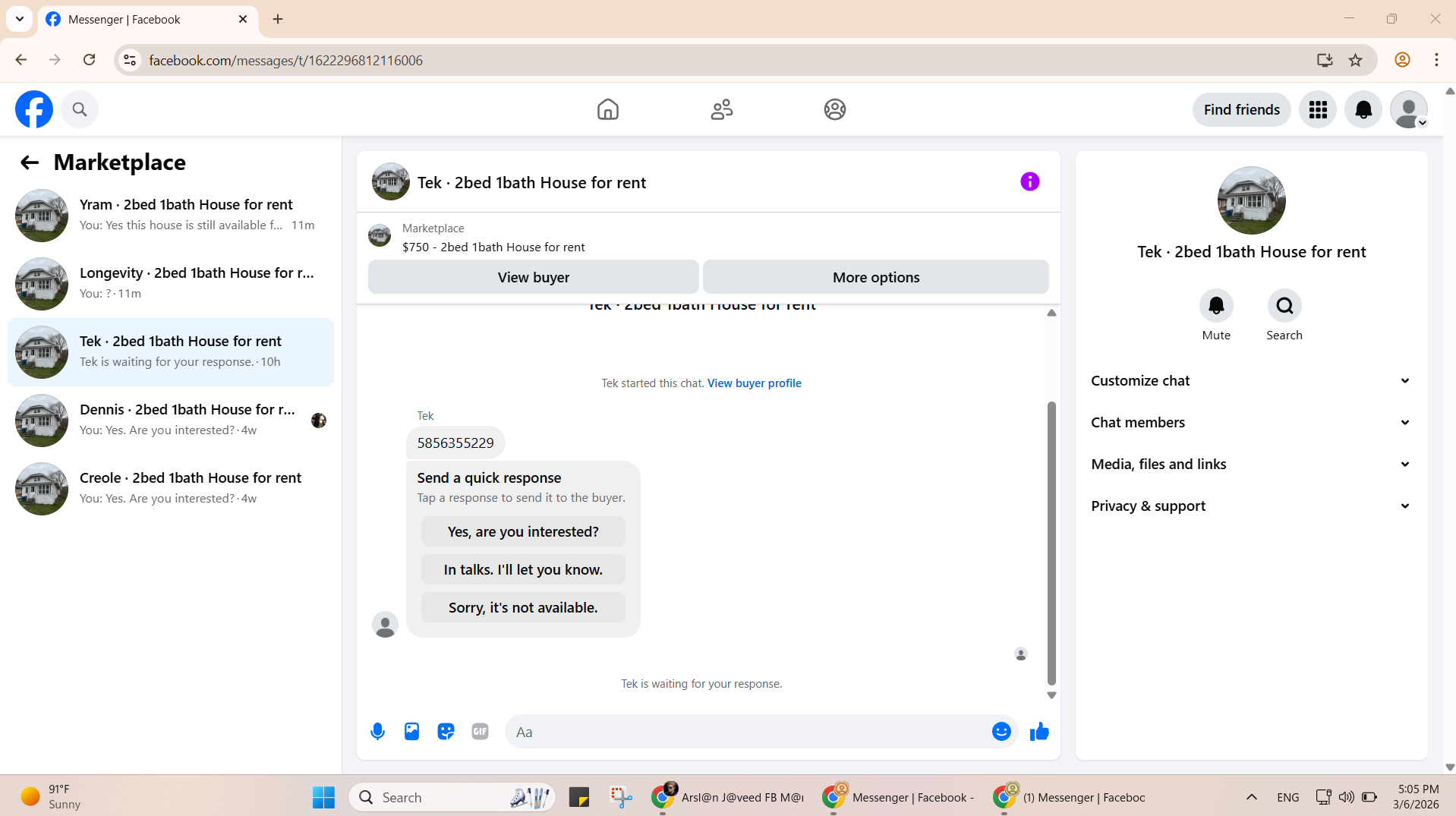Open the notifications bell in header
The width and height of the screenshot is (1456, 816).
tap(1363, 110)
